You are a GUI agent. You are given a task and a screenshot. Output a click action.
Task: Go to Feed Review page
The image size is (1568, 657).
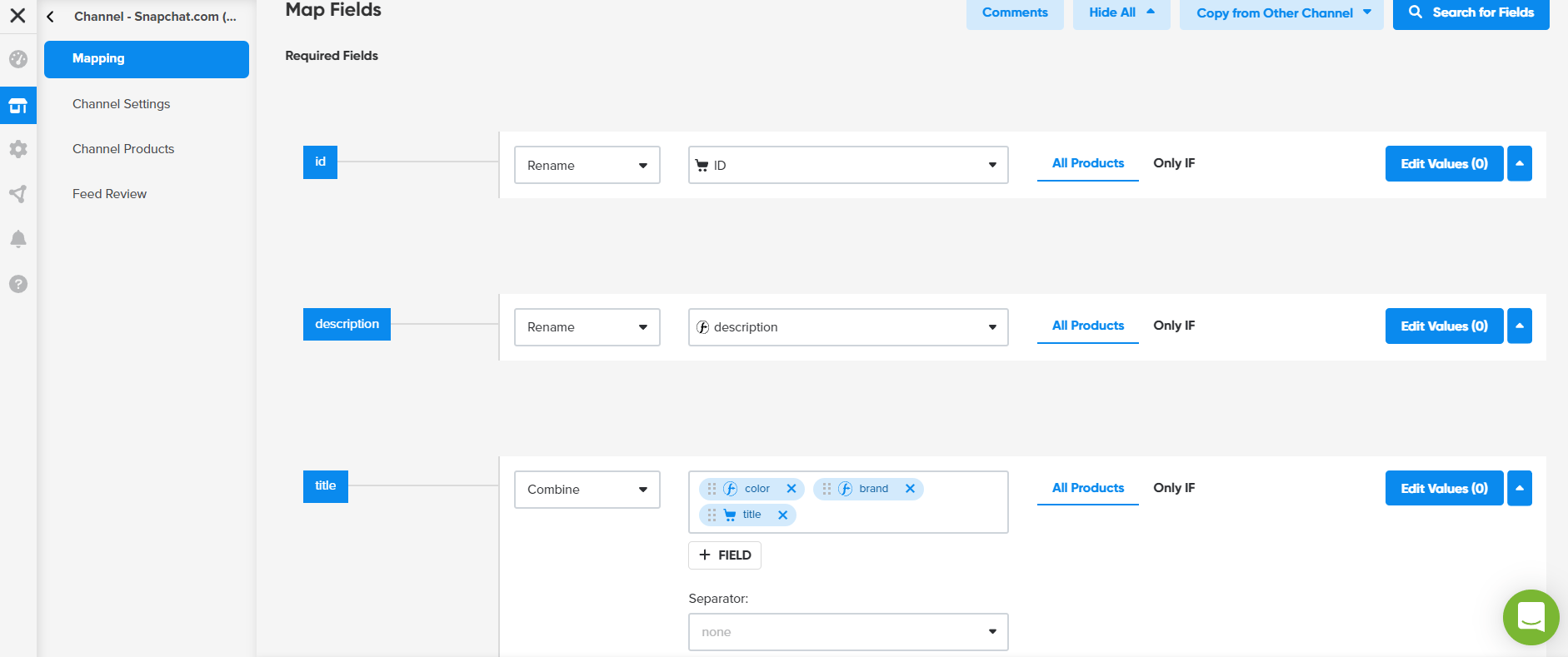(109, 194)
